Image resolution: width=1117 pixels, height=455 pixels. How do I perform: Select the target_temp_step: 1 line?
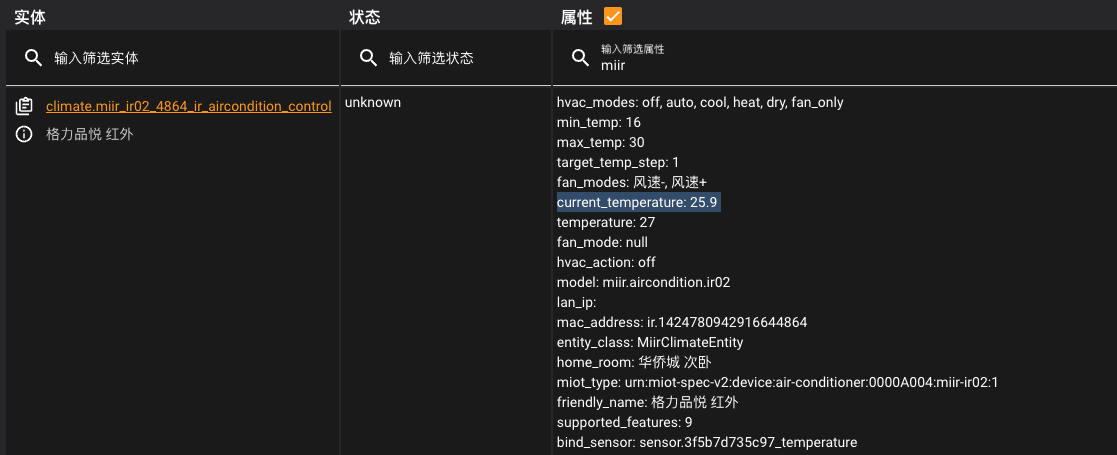(x=618, y=162)
